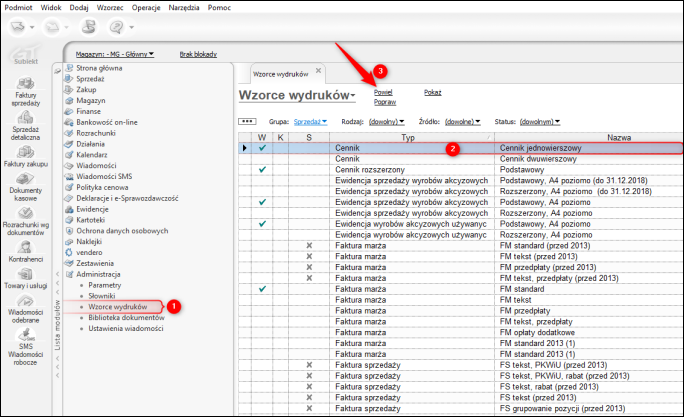Click the Pokaż link

coord(432,92)
